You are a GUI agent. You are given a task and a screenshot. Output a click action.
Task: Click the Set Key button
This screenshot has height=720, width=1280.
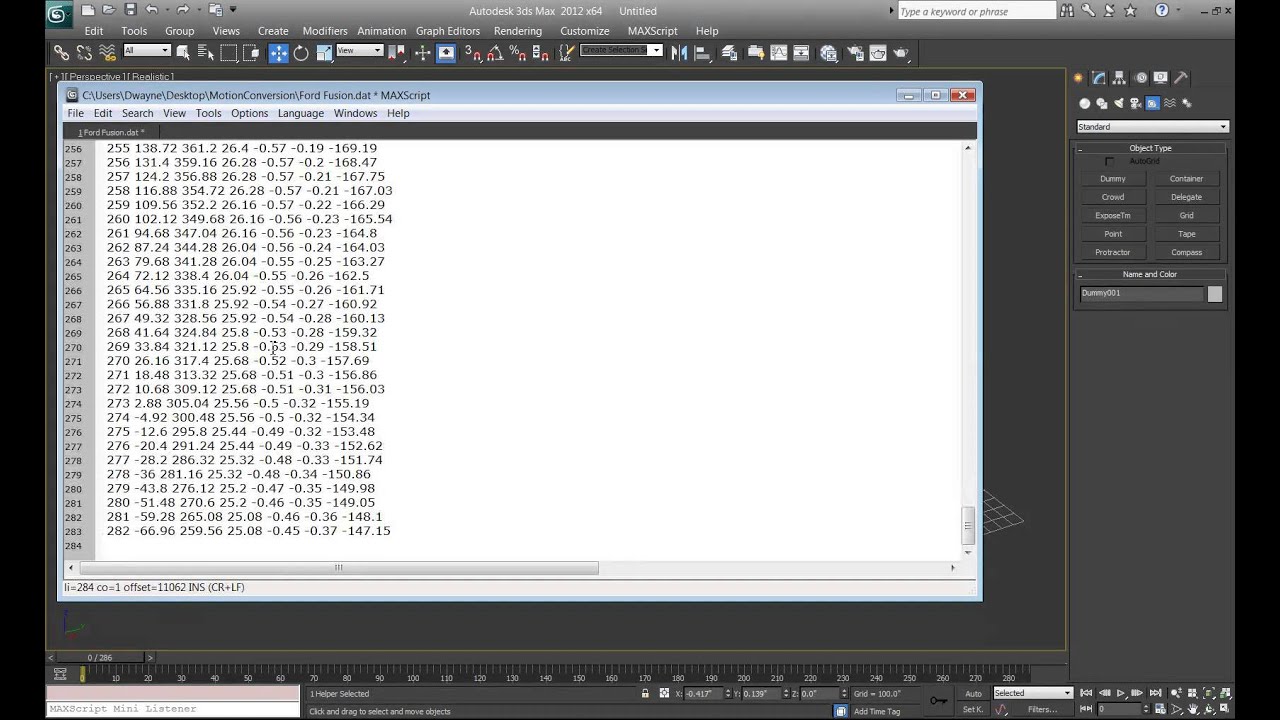click(973, 709)
